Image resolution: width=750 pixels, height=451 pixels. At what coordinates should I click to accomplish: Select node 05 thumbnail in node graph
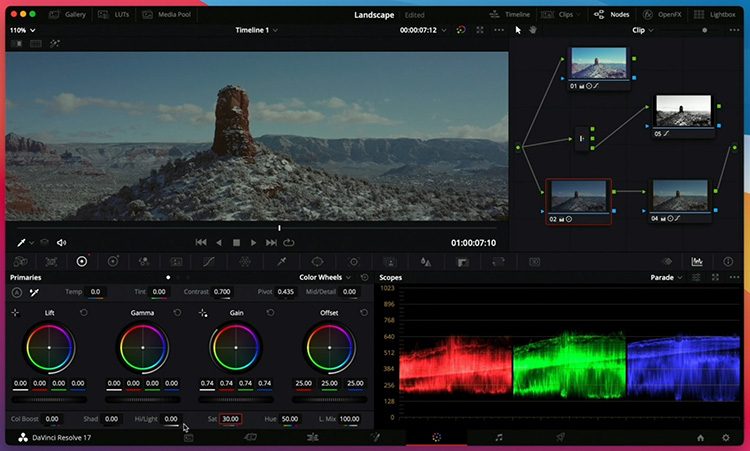[x=682, y=109]
